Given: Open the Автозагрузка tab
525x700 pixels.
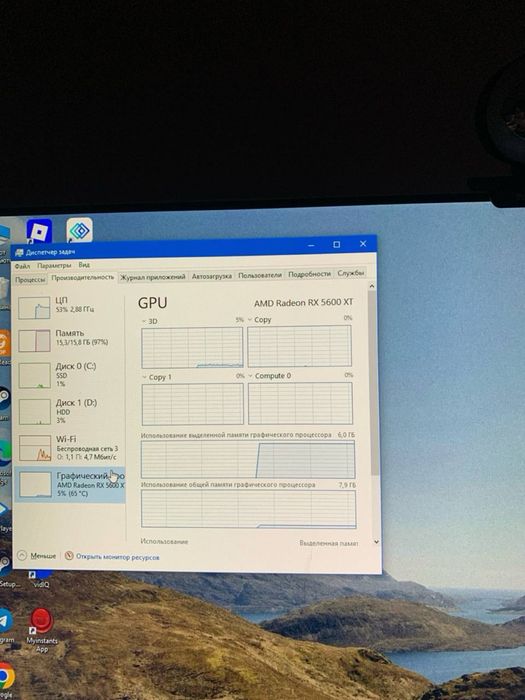Looking at the screenshot, I should [x=212, y=276].
